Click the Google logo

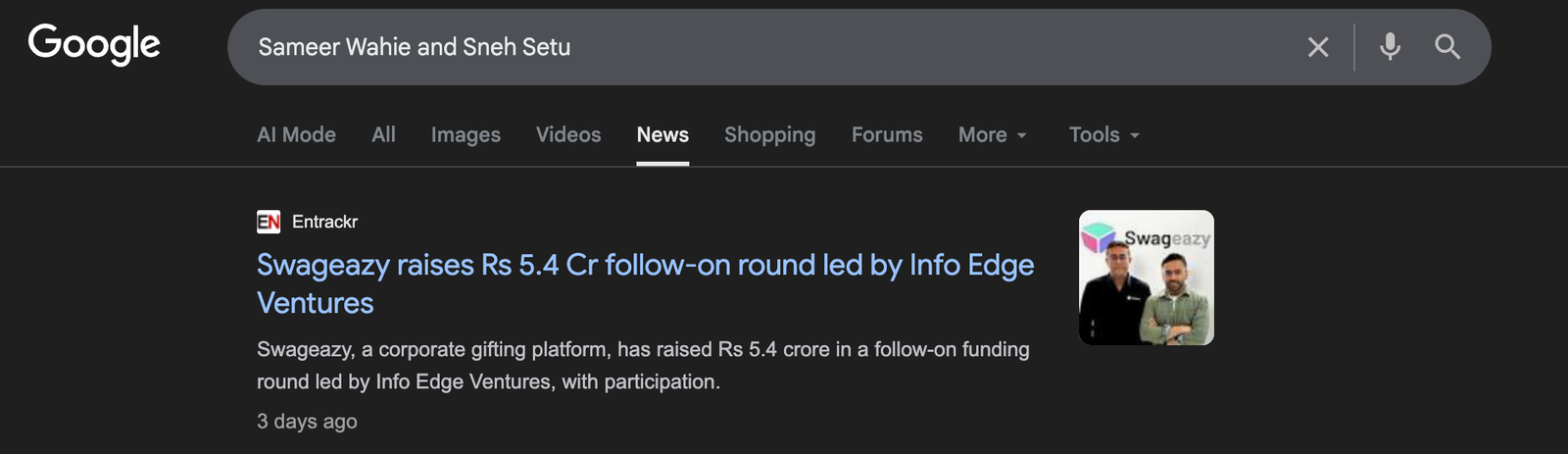pyautogui.click(x=94, y=44)
